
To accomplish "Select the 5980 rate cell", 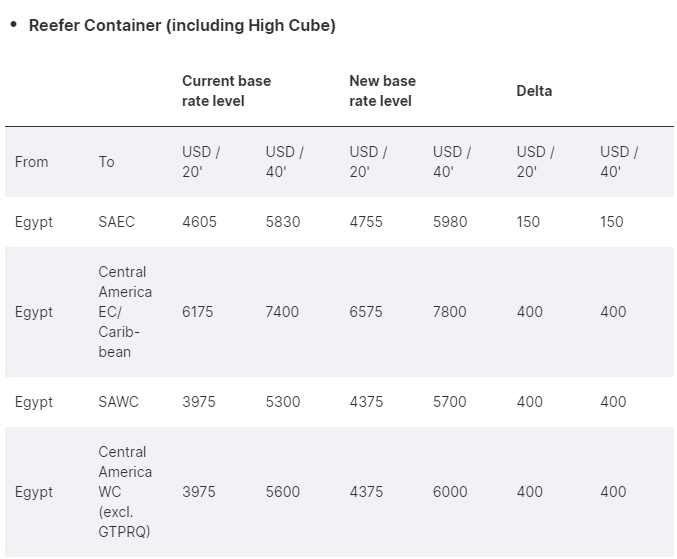I will tap(450, 222).
